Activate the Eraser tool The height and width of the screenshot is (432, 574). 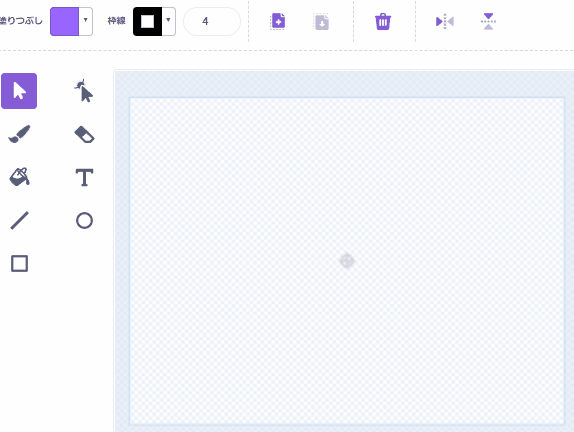click(84, 134)
